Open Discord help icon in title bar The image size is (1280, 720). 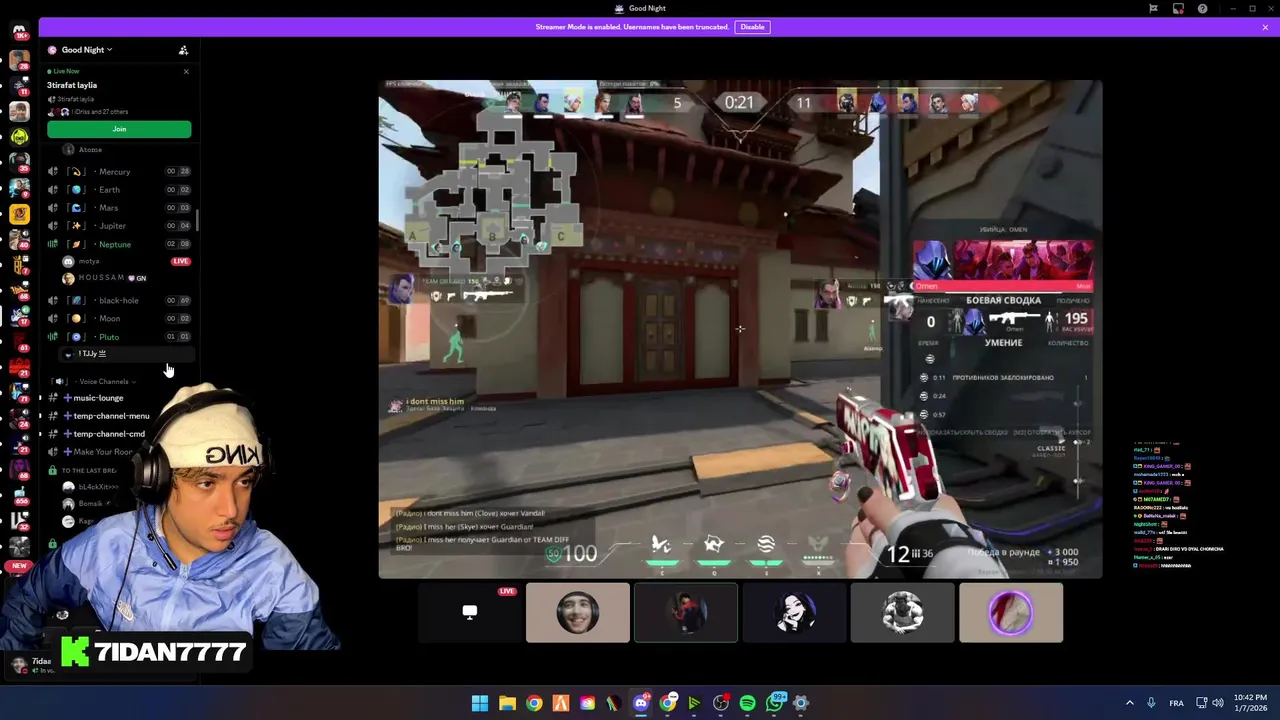tap(1202, 8)
